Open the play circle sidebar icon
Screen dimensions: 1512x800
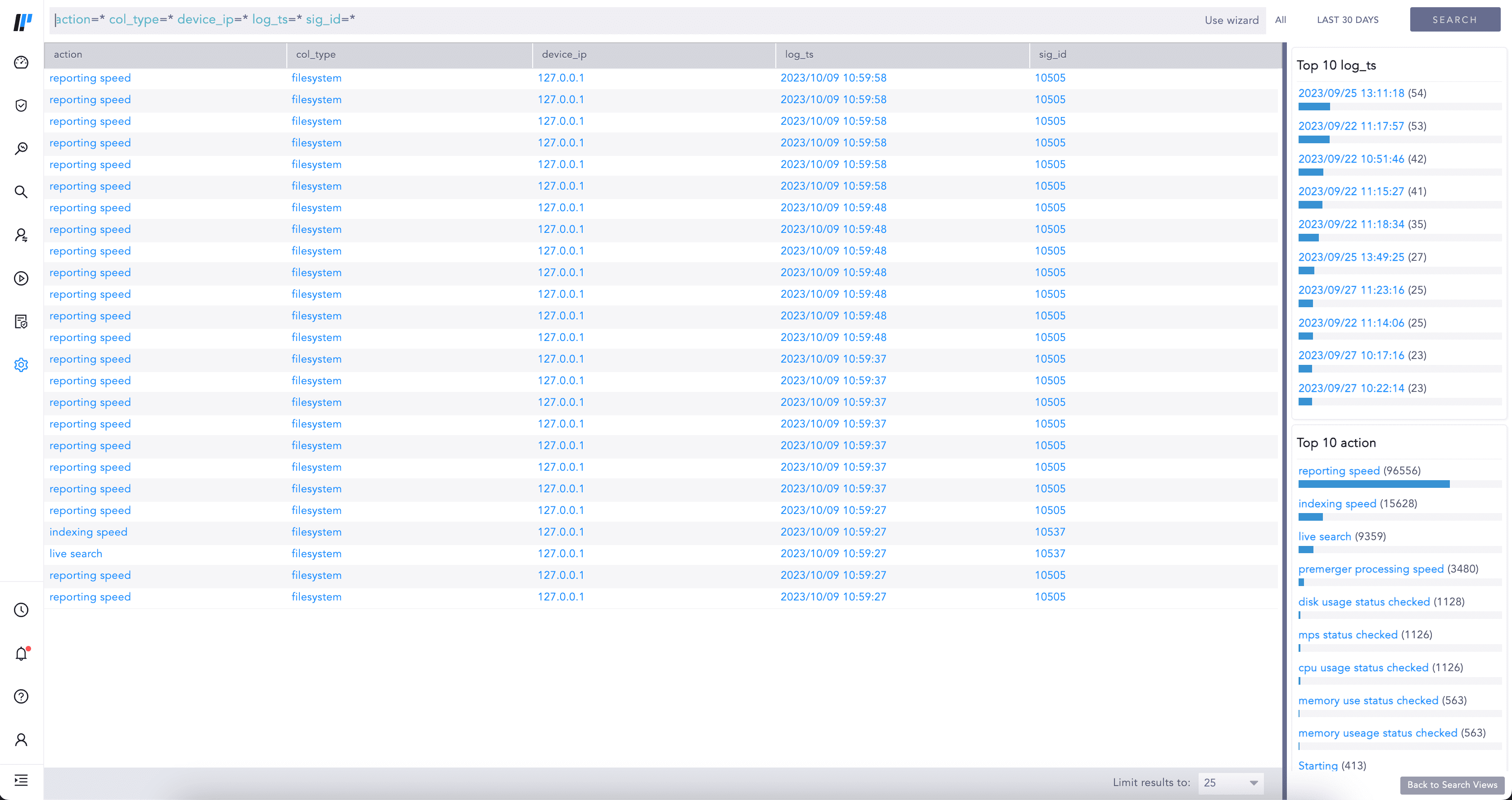click(x=21, y=278)
